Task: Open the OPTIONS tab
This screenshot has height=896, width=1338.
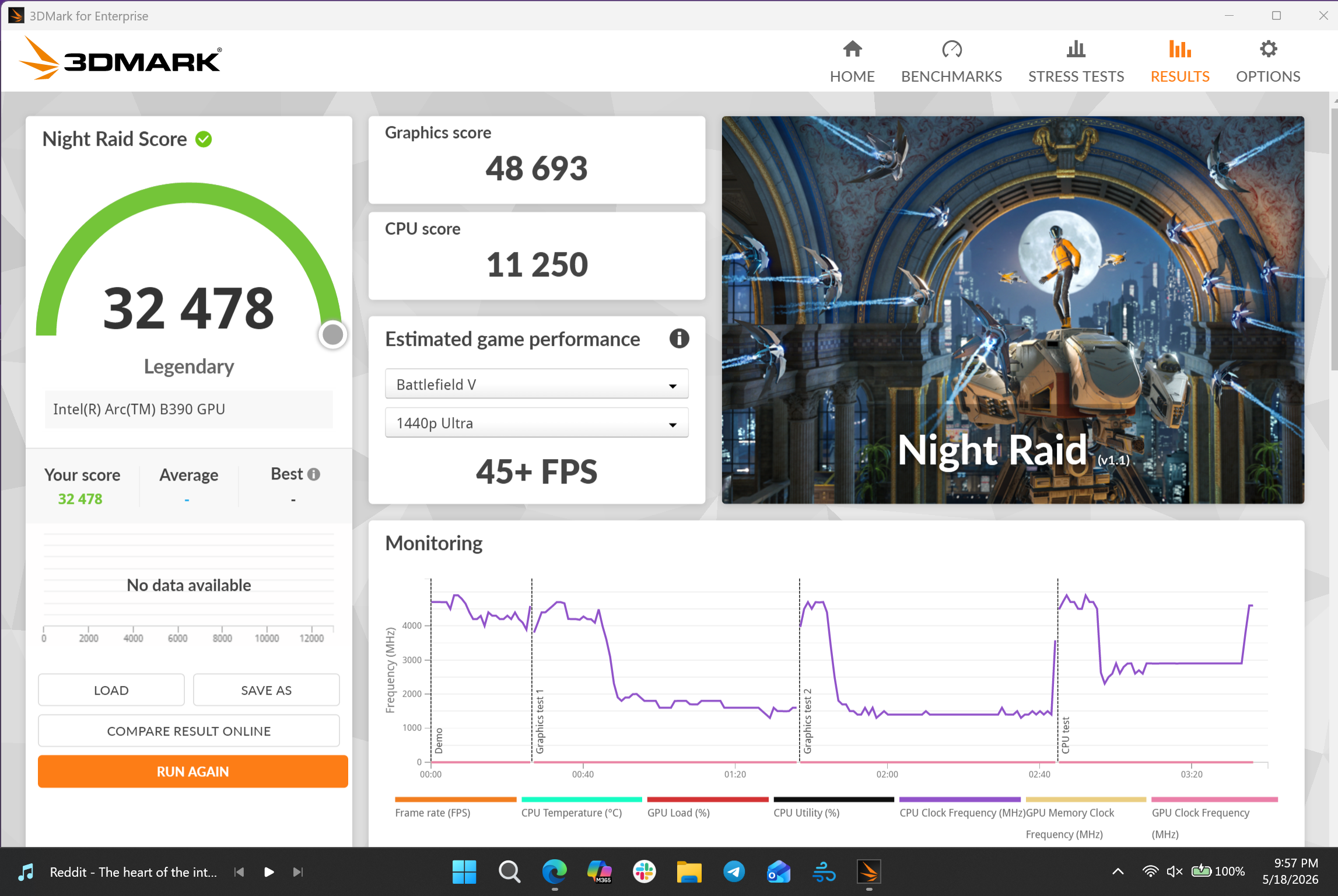Action: coord(1267,62)
